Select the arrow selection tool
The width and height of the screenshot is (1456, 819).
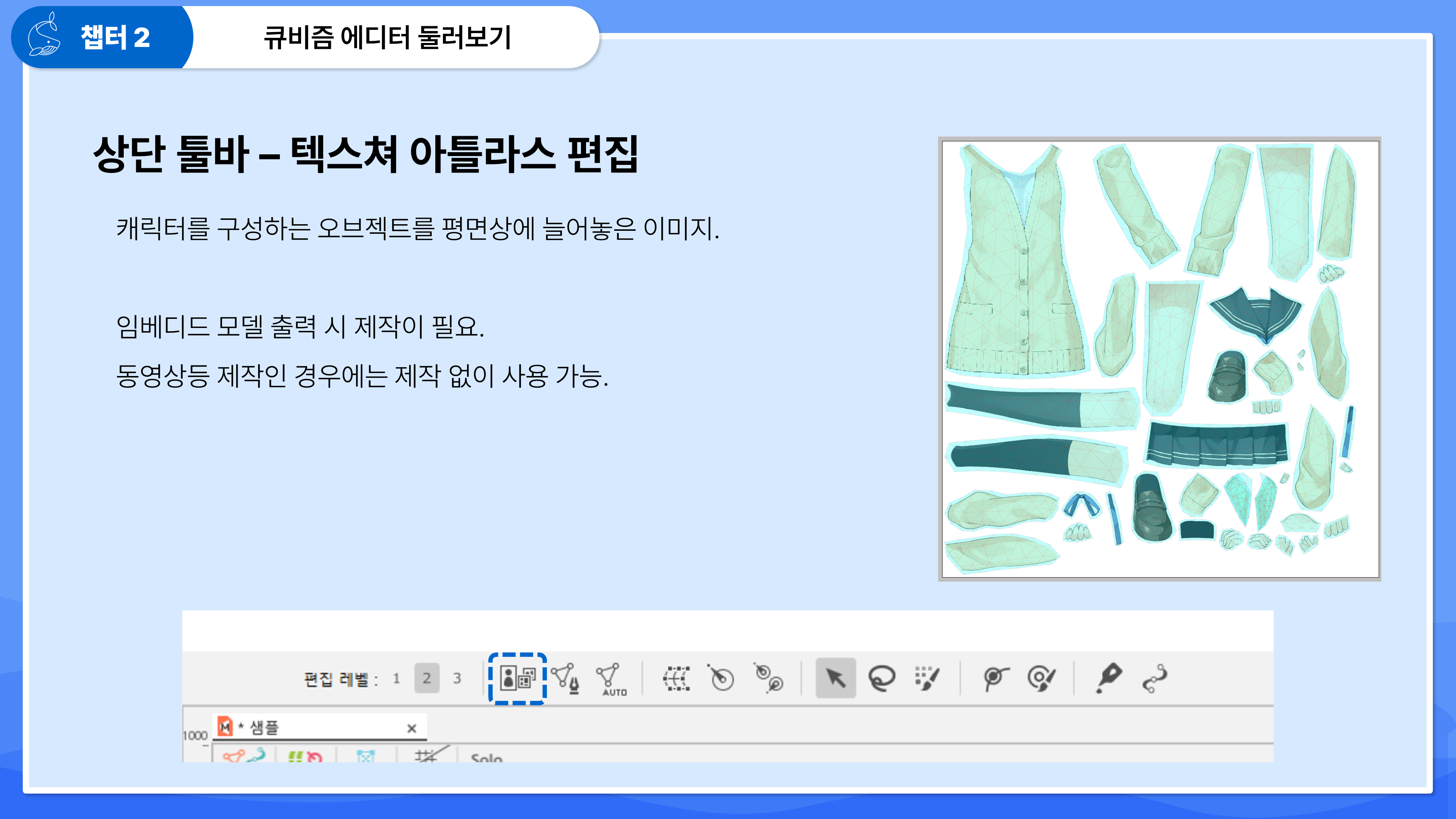[835, 678]
